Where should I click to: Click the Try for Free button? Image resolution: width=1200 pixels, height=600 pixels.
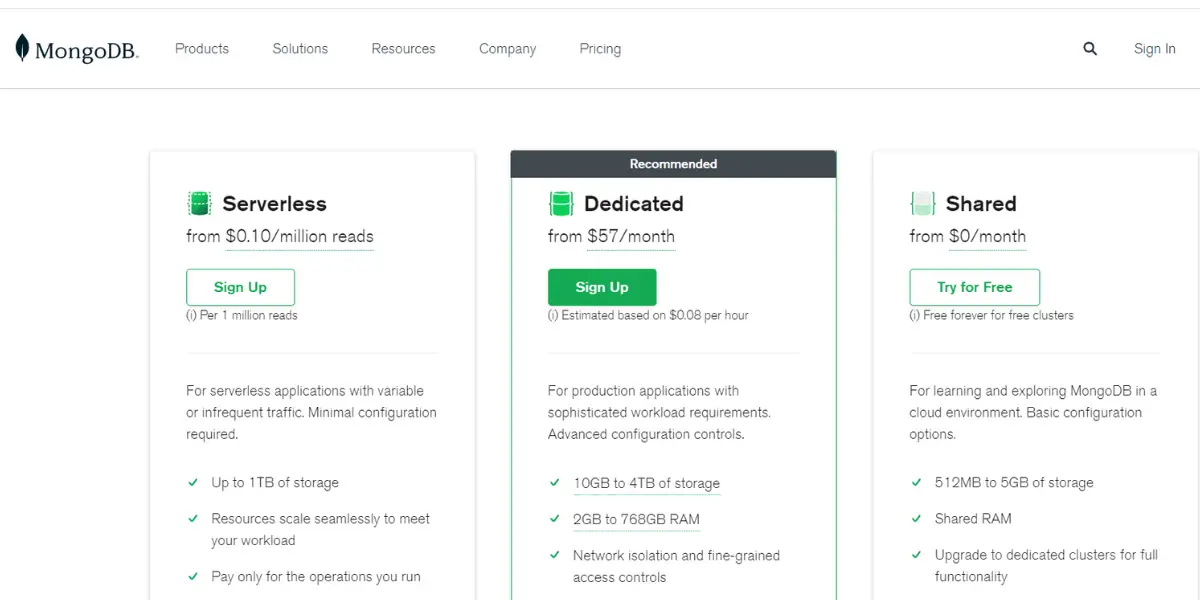(x=975, y=287)
